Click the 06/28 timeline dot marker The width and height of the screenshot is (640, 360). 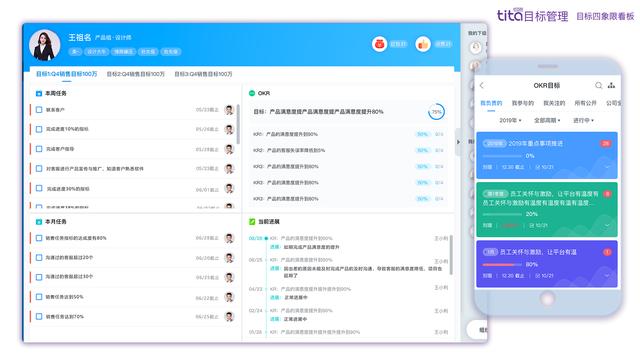pos(266,238)
